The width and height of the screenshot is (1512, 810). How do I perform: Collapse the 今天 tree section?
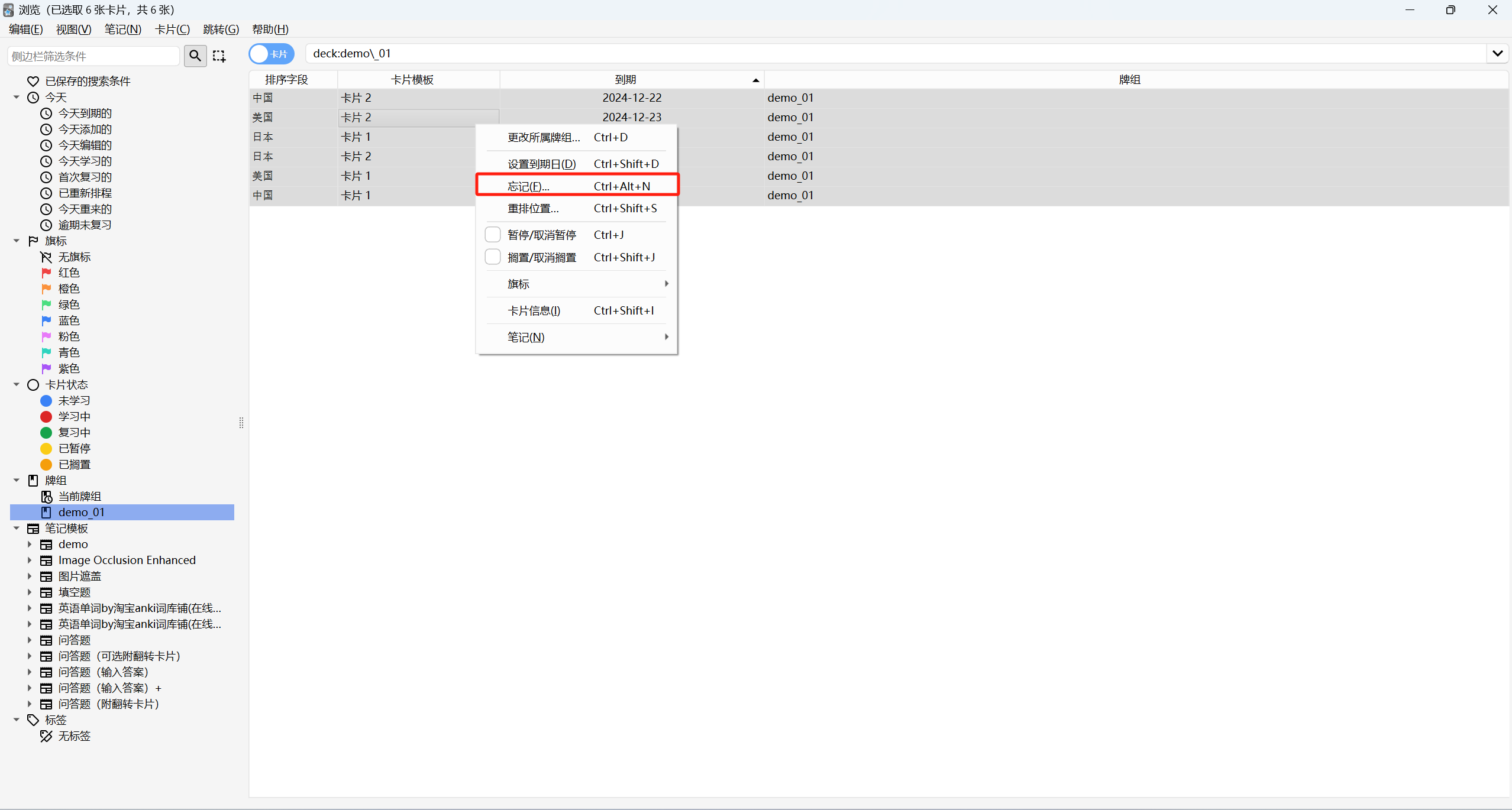17,97
